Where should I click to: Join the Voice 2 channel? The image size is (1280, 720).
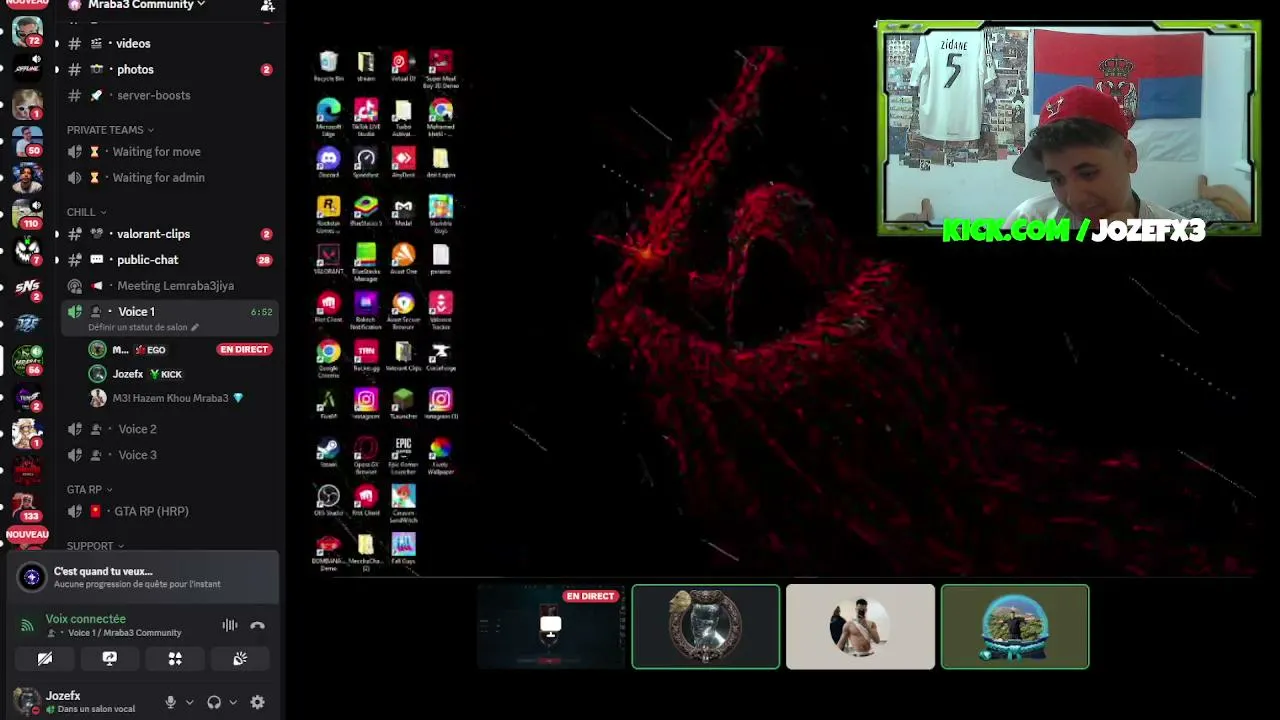point(169,429)
